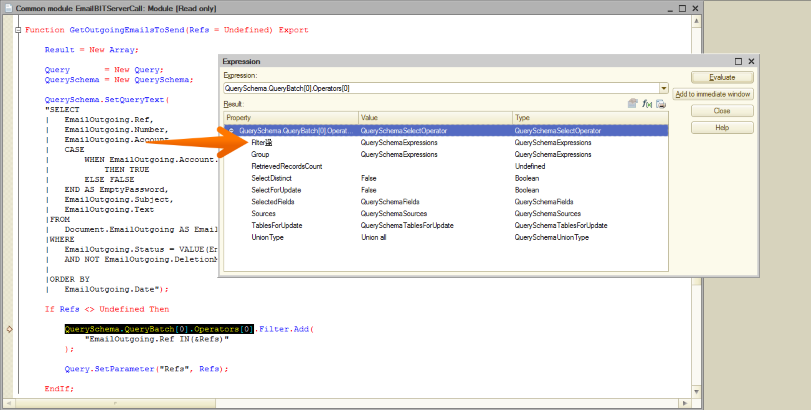Screen dimensions: 811x410
Task: Click the Undefined type cell for RetrievedRecordsCount
Action: pos(530,166)
